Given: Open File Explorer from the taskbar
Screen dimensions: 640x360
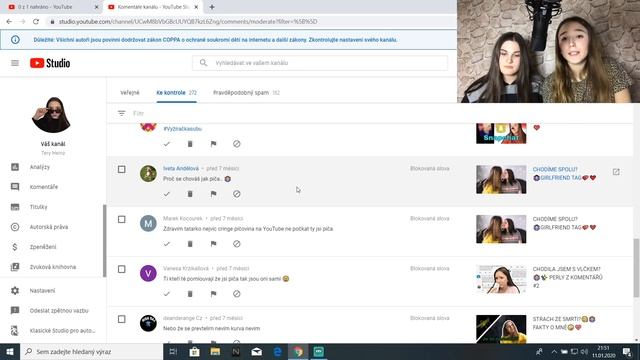Looking at the screenshot, I should coord(215,352).
